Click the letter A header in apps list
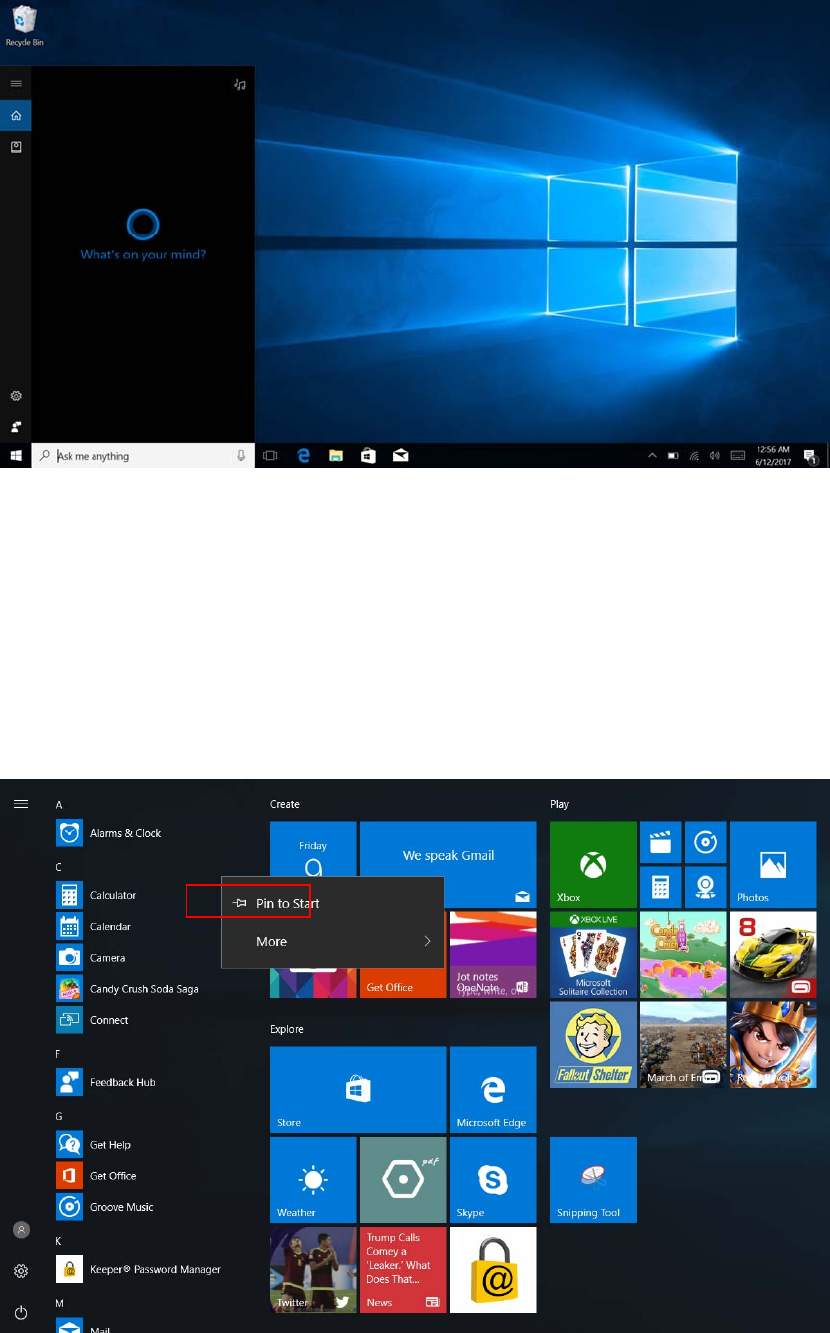The height and width of the screenshot is (1333, 830). (x=59, y=804)
